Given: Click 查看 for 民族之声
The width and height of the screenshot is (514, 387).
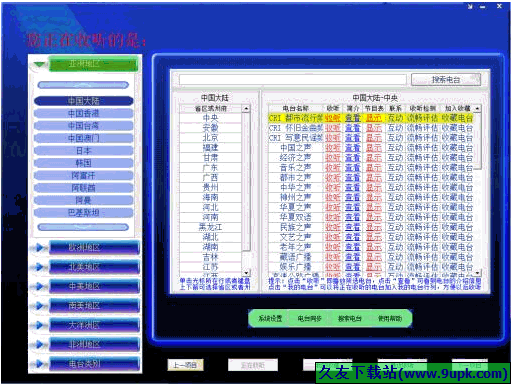Looking at the screenshot, I should [353, 227].
